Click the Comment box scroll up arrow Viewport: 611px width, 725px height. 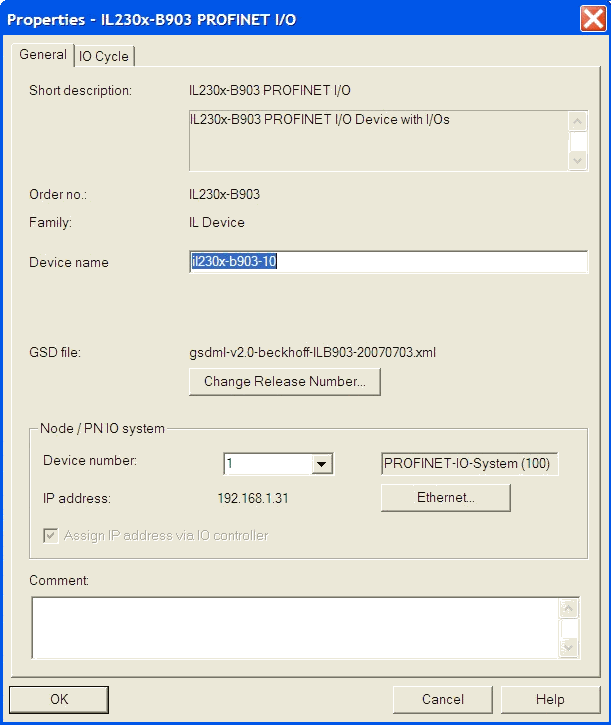568,608
